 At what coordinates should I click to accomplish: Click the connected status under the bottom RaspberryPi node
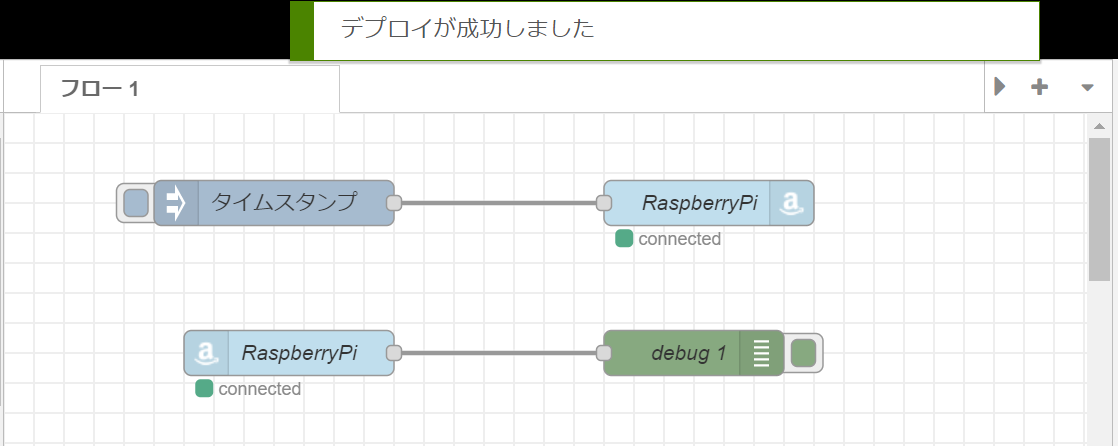(x=260, y=390)
